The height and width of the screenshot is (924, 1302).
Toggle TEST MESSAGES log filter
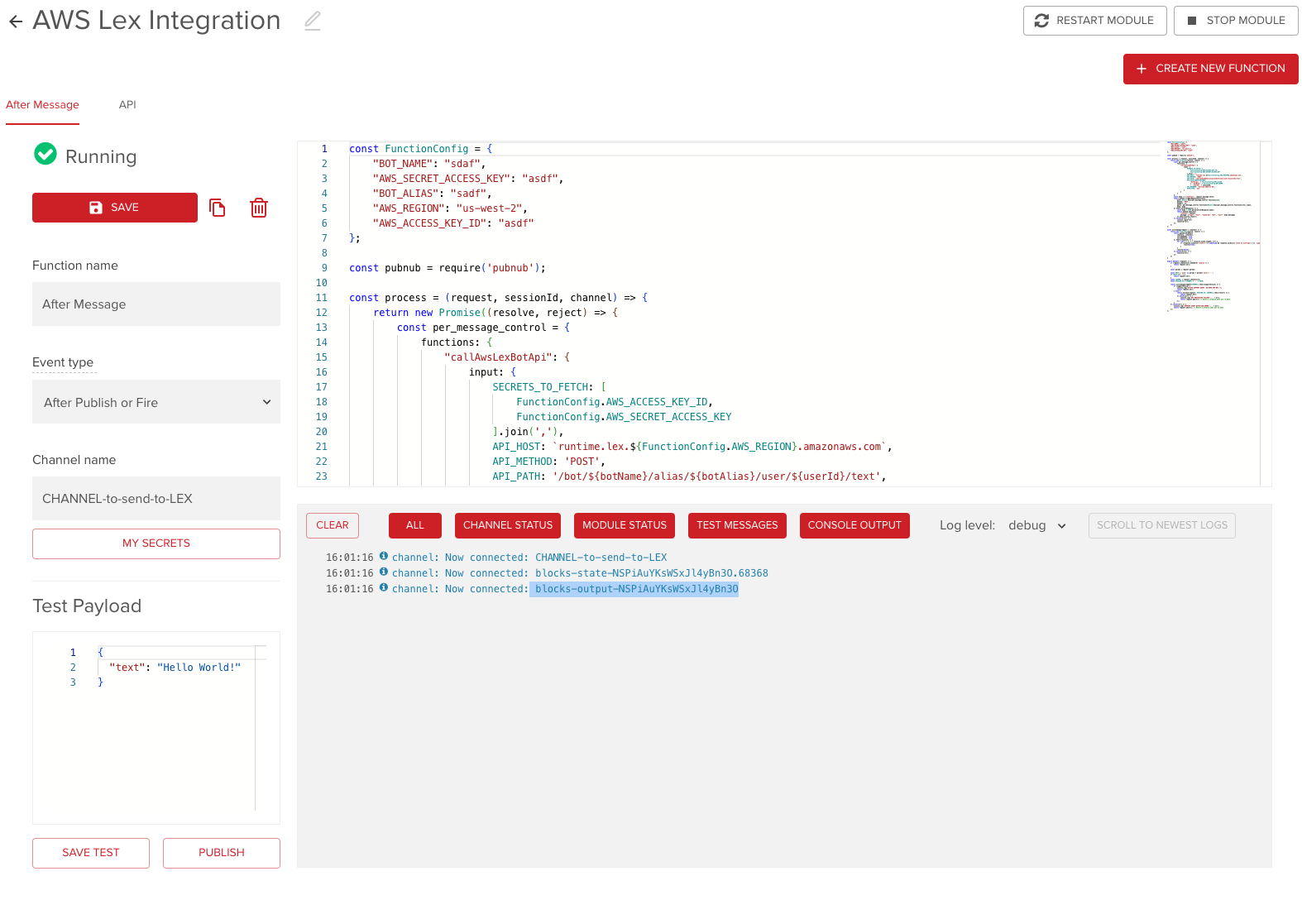(x=737, y=525)
